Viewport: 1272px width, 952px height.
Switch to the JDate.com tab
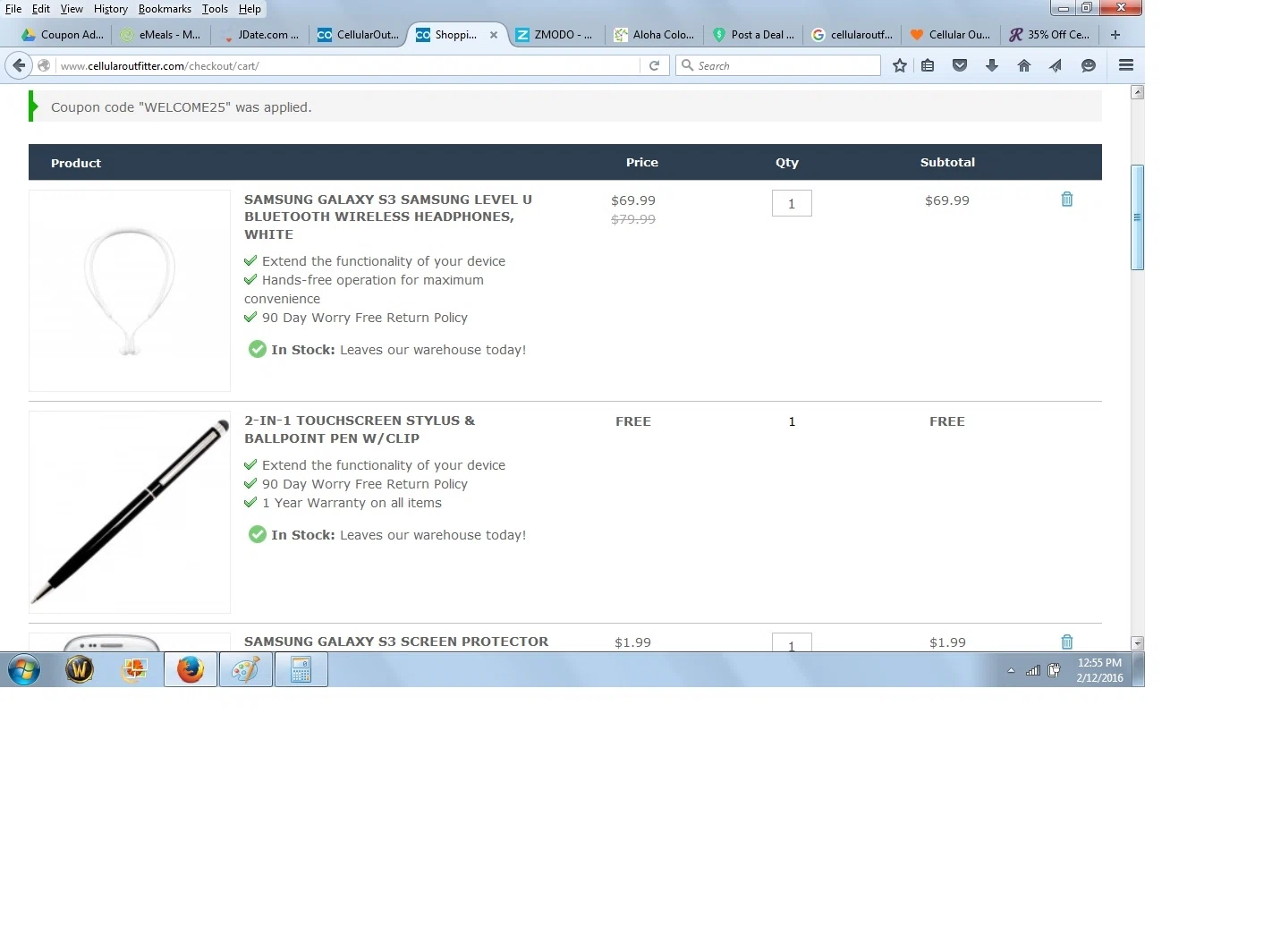tap(259, 35)
